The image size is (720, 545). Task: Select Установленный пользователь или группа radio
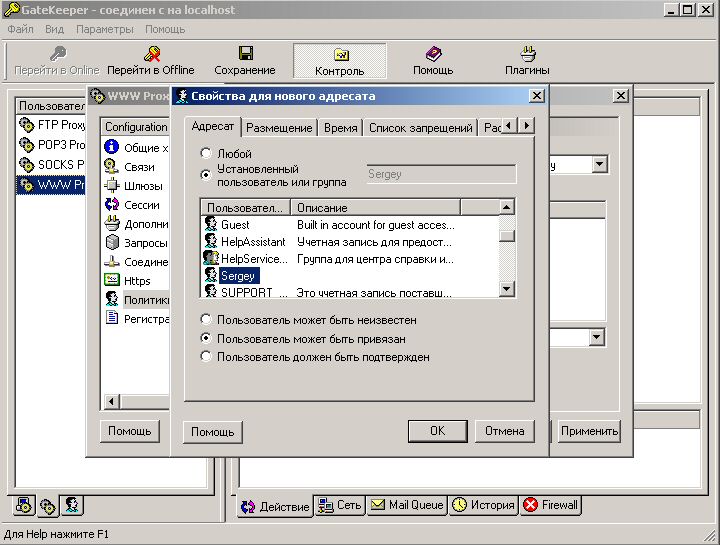click(x=206, y=174)
